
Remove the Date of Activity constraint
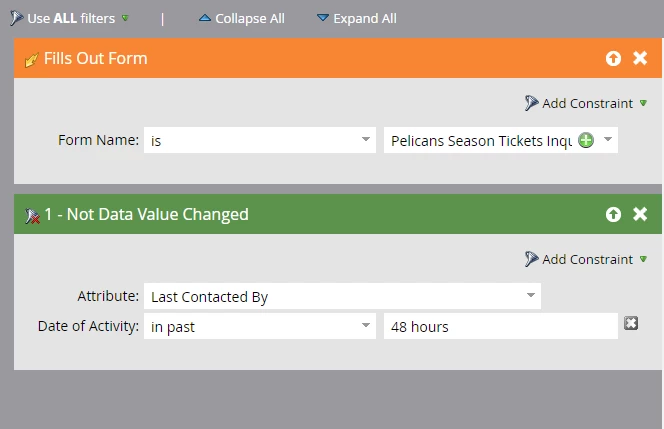tap(631, 323)
